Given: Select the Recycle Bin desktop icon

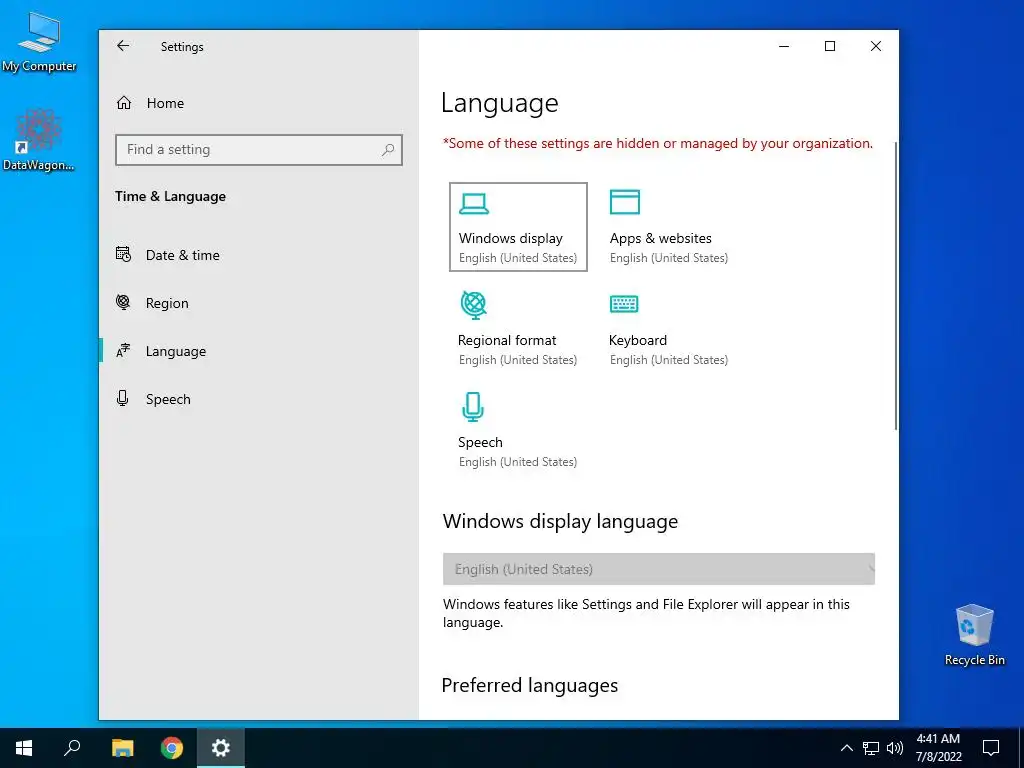Looking at the screenshot, I should click(x=974, y=635).
